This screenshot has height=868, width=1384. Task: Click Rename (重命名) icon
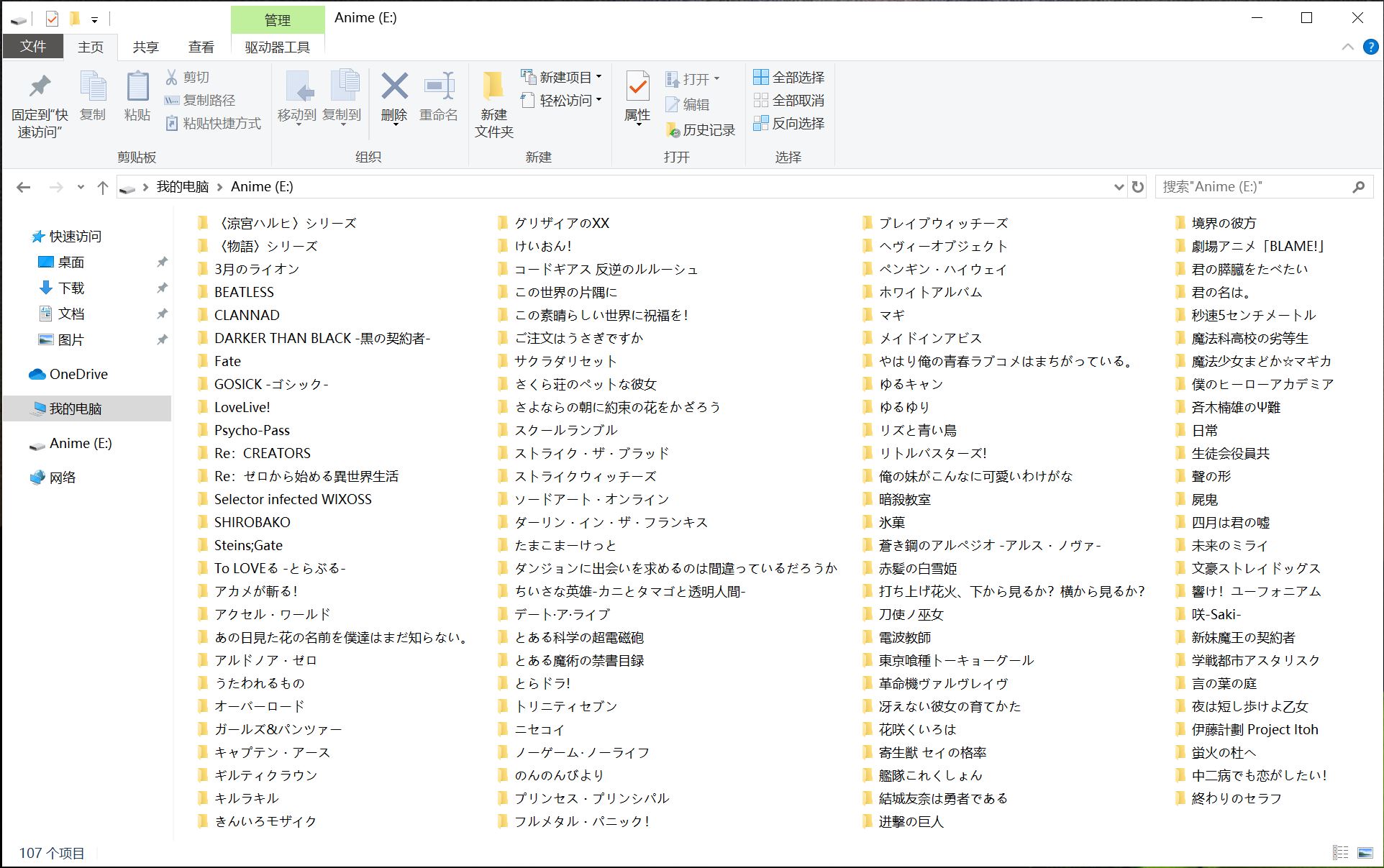click(439, 86)
